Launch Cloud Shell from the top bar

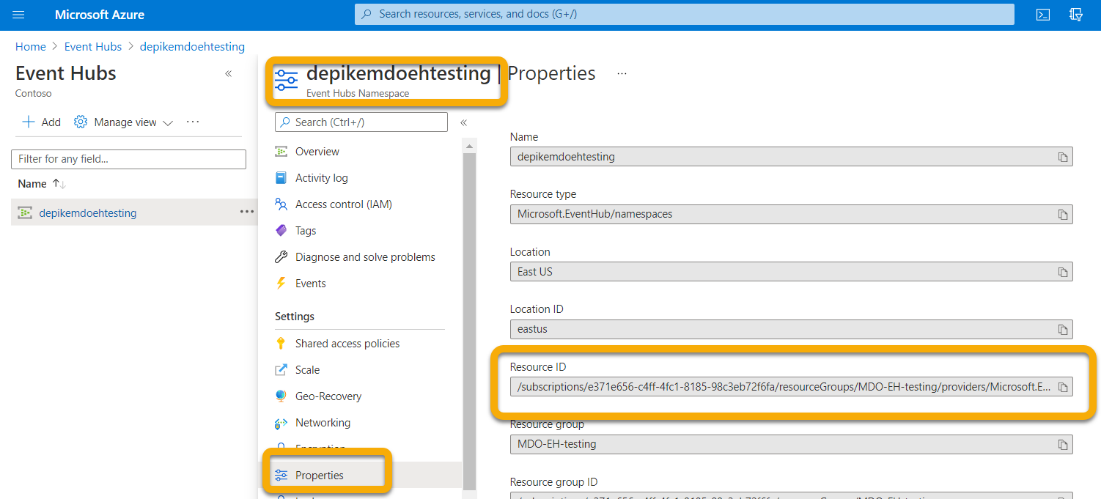tap(1043, 15)
